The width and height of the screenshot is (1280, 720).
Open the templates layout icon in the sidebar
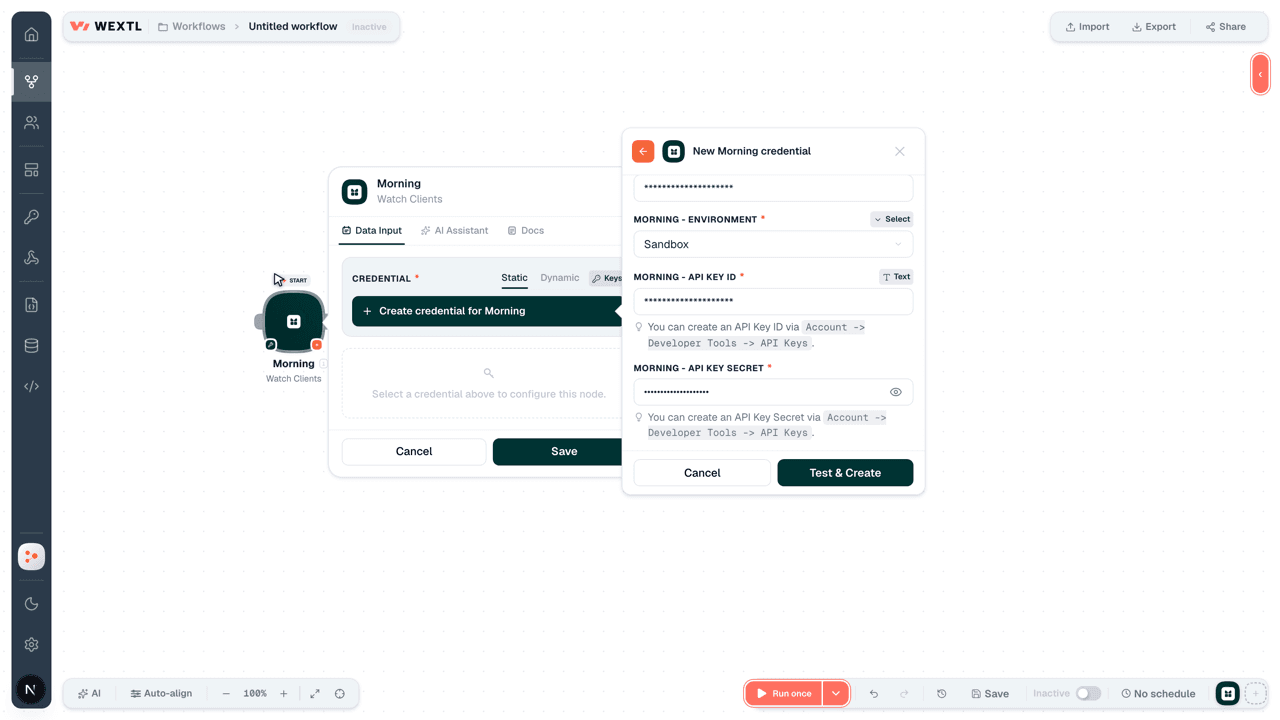pyautogui.click(x=31, y=170)
